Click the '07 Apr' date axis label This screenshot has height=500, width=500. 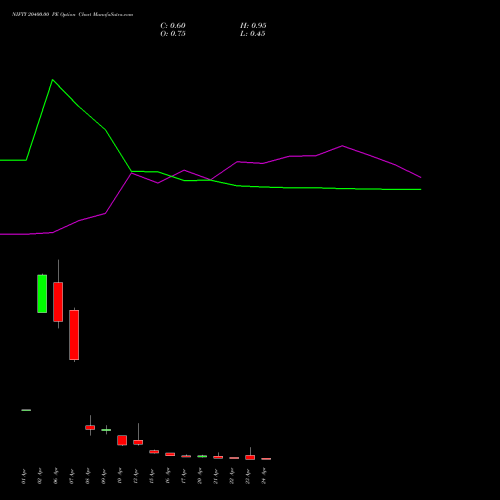71,476
